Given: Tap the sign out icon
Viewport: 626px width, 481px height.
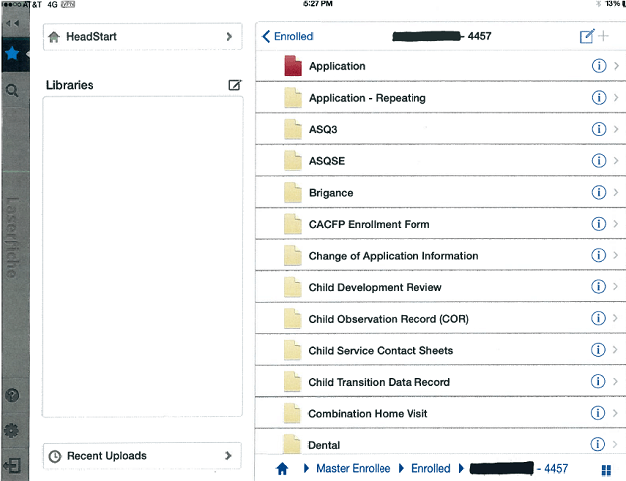Looking at the screenshot, I should coord(13,465).
